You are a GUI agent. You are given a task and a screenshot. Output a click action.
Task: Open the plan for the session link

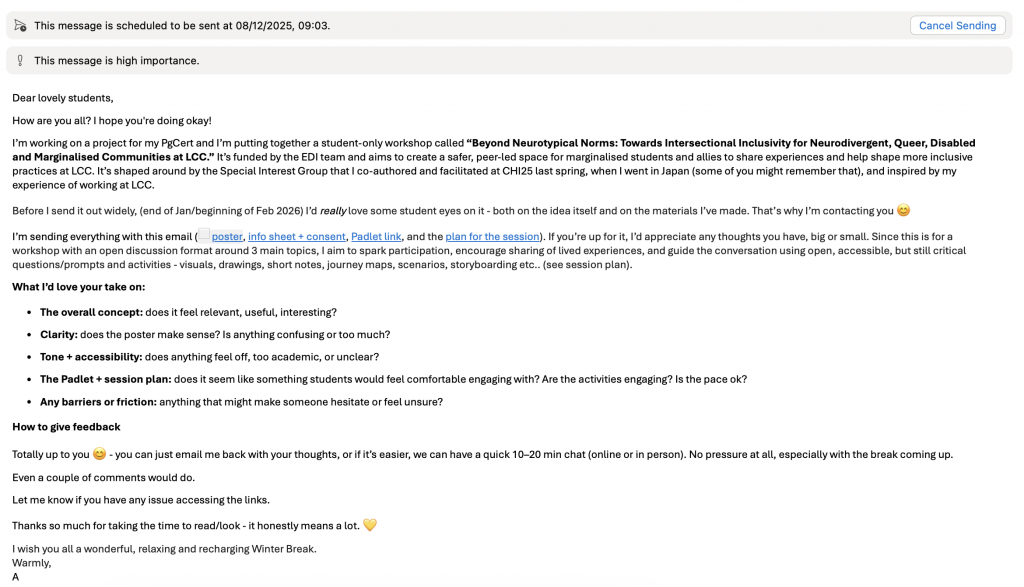(x=492, y=237)
